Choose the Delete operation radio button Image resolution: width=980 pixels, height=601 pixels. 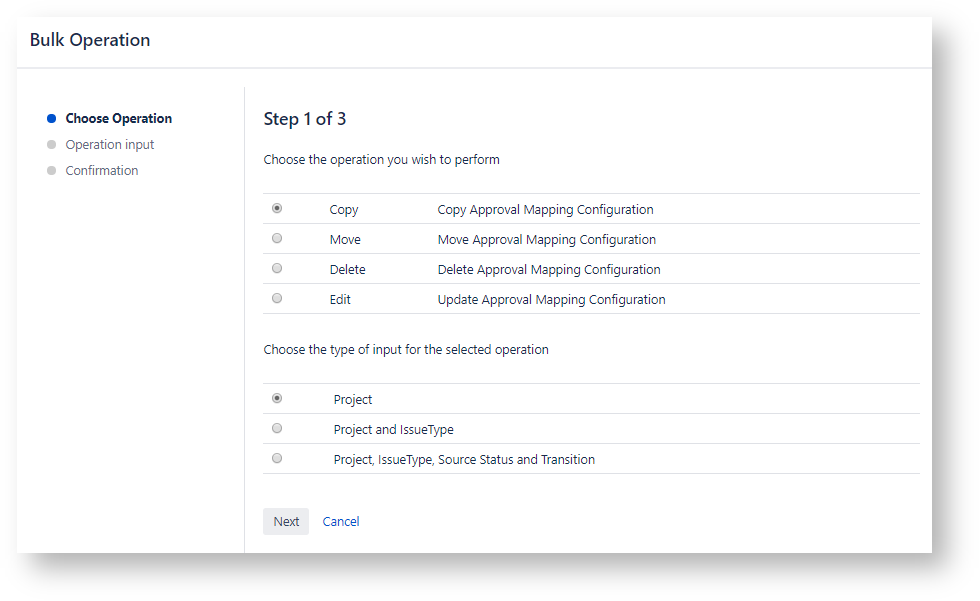(x=277, y=269)
